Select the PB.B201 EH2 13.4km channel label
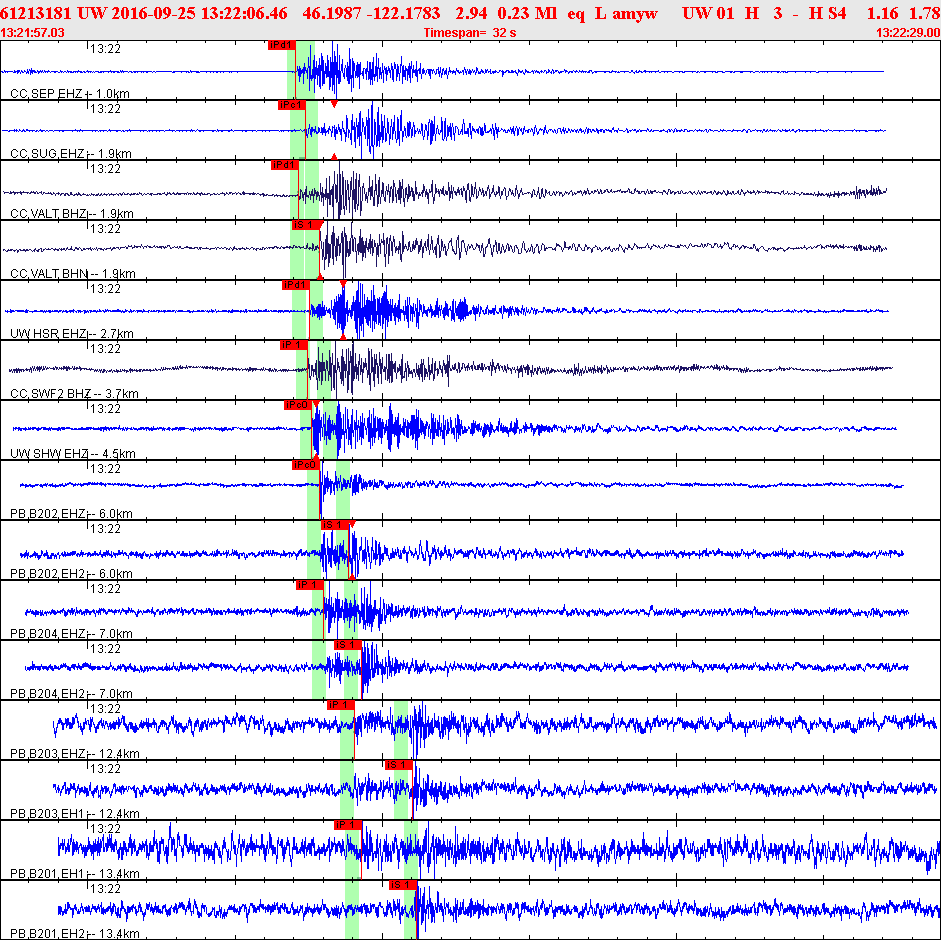This screenshot has width=941, height=940. click(x=75, y=934)
